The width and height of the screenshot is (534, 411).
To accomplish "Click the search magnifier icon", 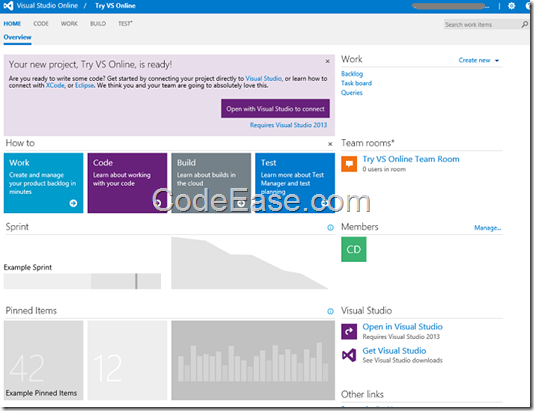I will [524, 24].
